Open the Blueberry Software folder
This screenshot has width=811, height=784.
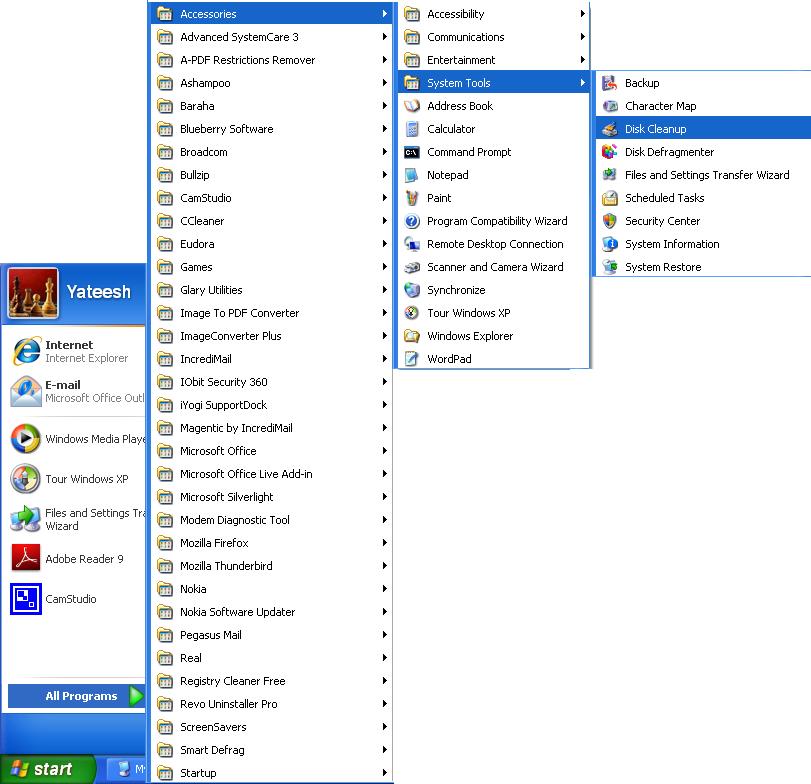coord(272,129)
